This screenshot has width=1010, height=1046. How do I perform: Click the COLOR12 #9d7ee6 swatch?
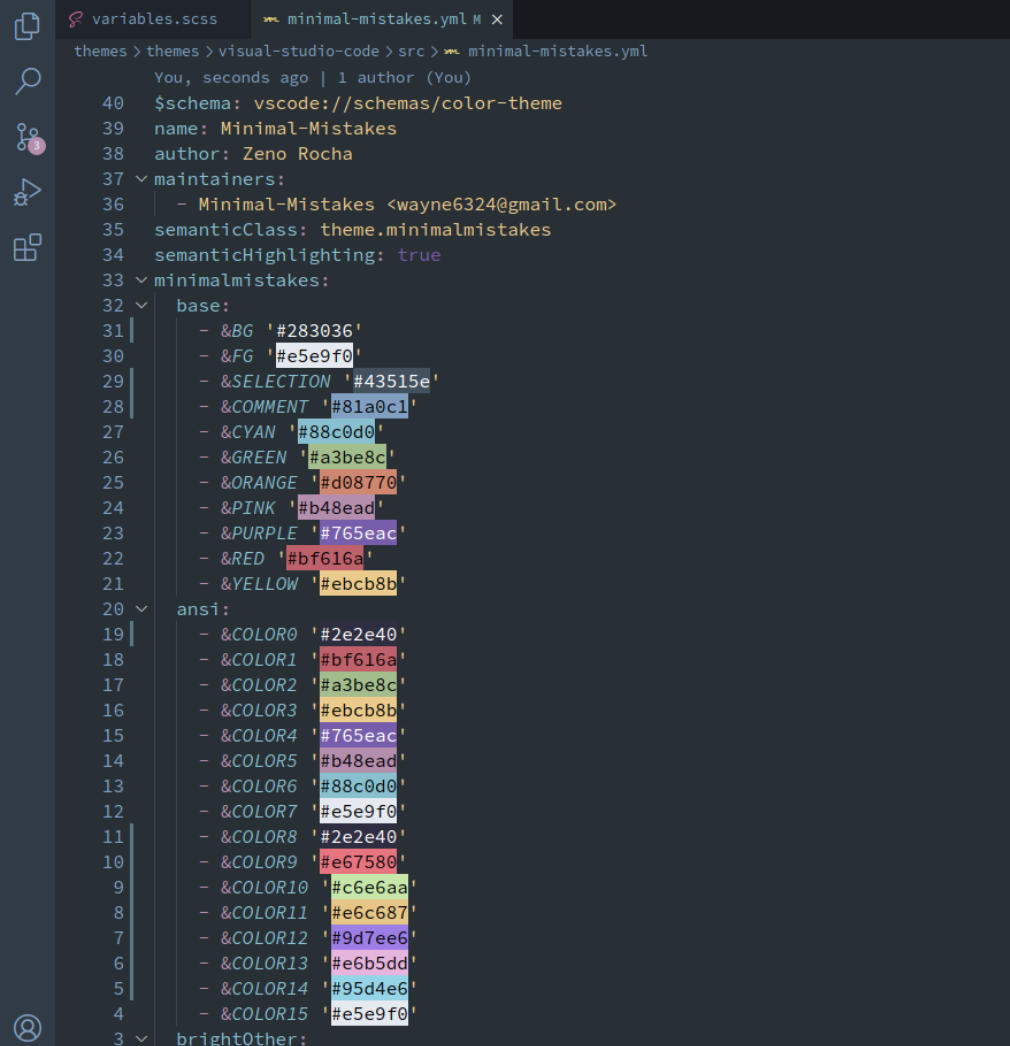370,938
